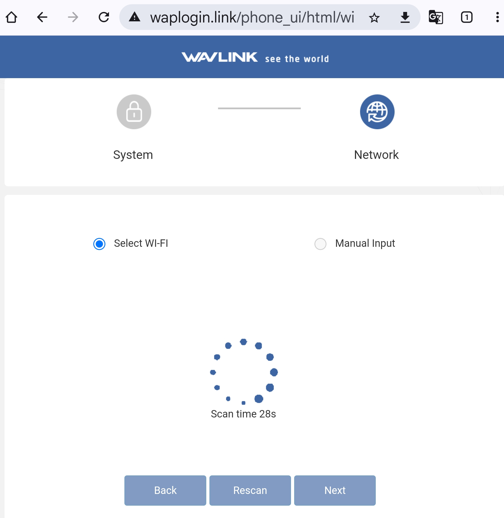Open the tab switcher showing 1 tab
This screenshot has height=518, width=504.
[x=466, y=17]
